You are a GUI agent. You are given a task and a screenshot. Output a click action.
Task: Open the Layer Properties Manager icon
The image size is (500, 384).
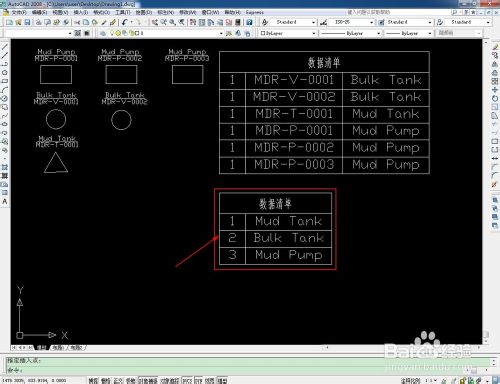103,33
